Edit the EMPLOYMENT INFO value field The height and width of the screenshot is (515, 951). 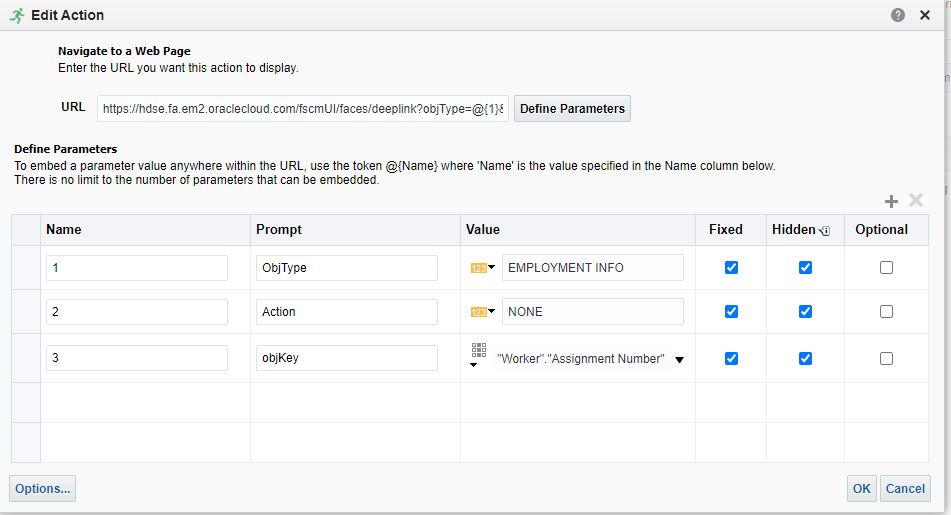tap(593, 268)
